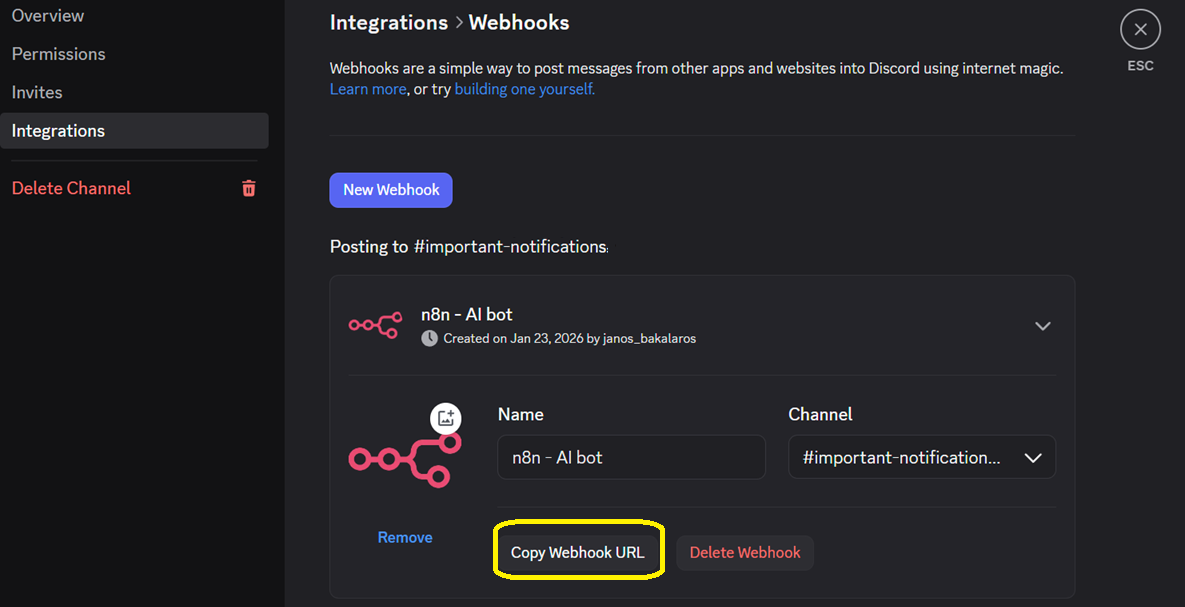Click the n8n logo in webhook header row
1185x607 pixels.
(375, 325)
